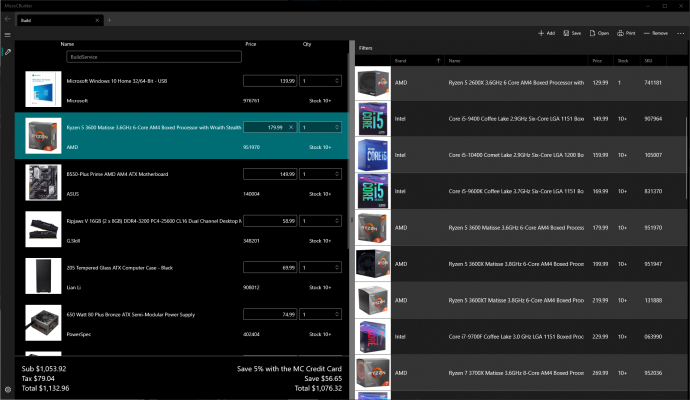Select the Core i5-9400 Coffee Lake row

tap(521, 119)
